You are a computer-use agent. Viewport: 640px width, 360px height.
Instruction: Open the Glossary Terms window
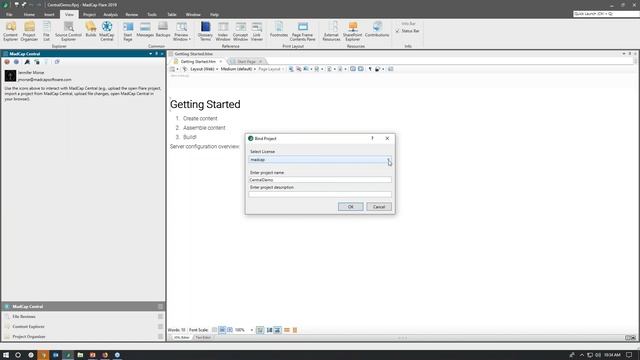coord(205,31)
